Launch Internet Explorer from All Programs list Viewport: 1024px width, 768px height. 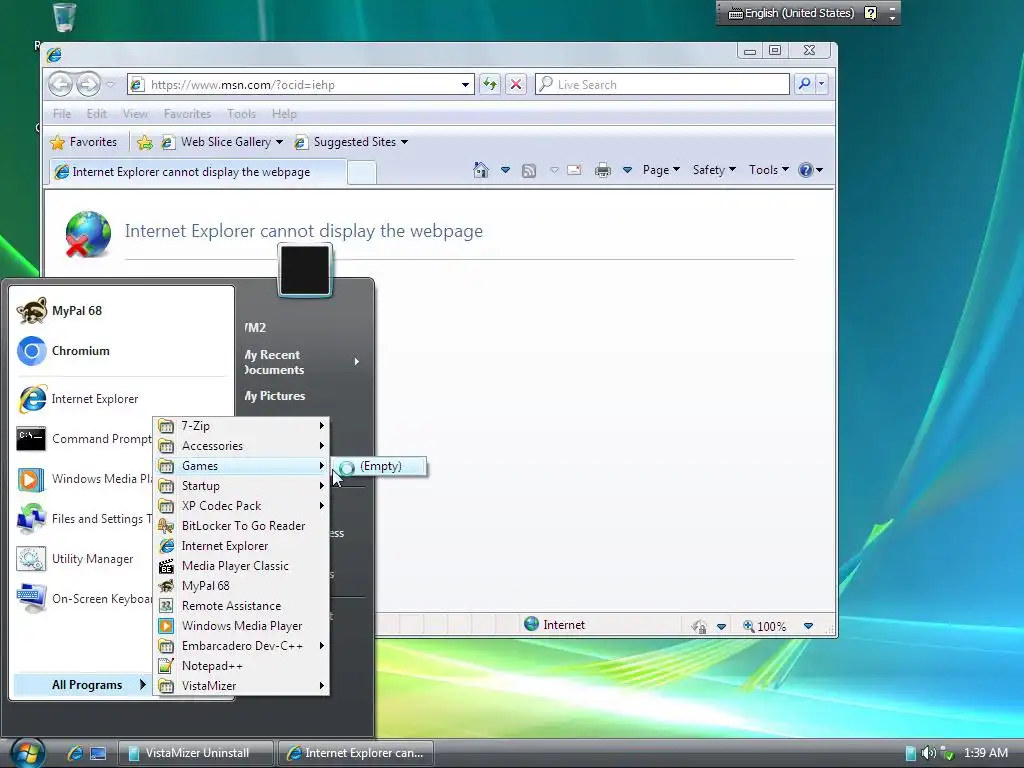(x=241, y=546)
